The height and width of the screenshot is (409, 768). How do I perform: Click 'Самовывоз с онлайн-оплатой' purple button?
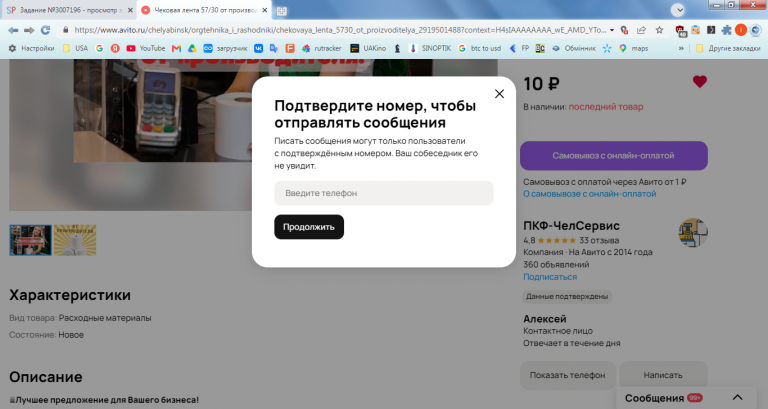click(613, 156)
